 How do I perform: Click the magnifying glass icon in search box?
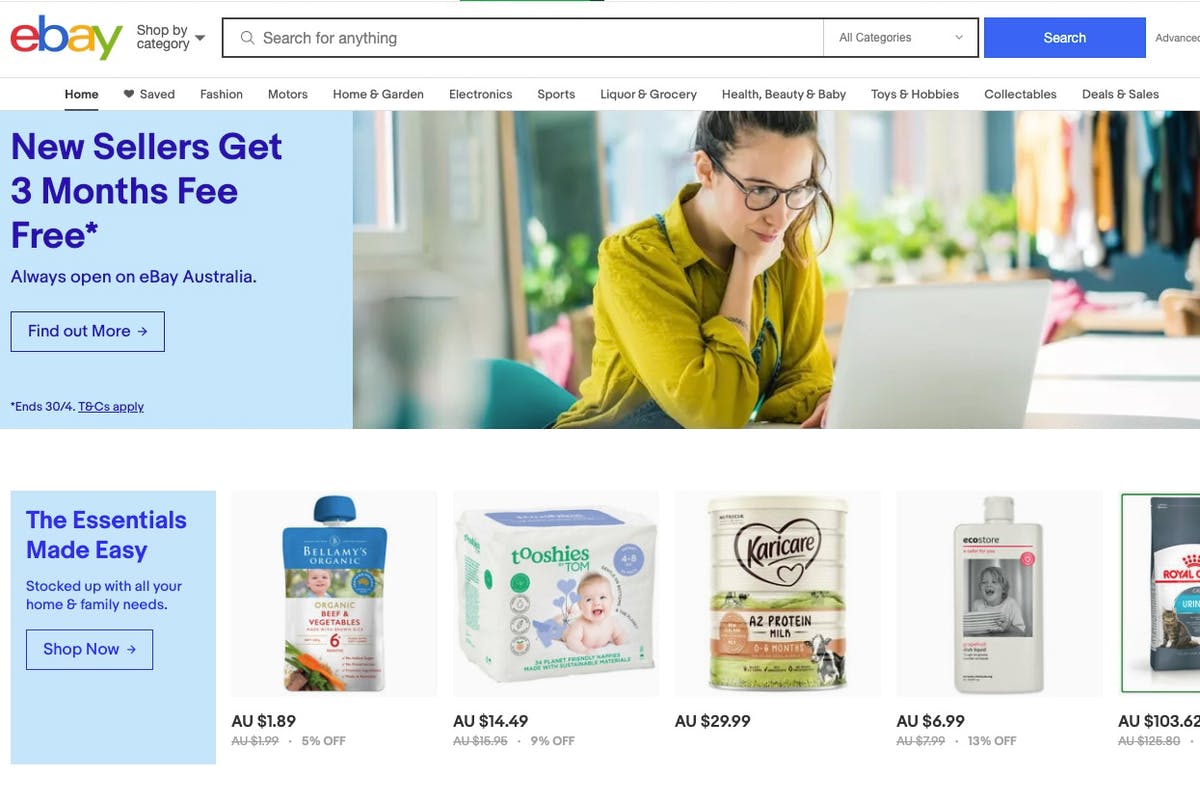click(x=247, y=38)
